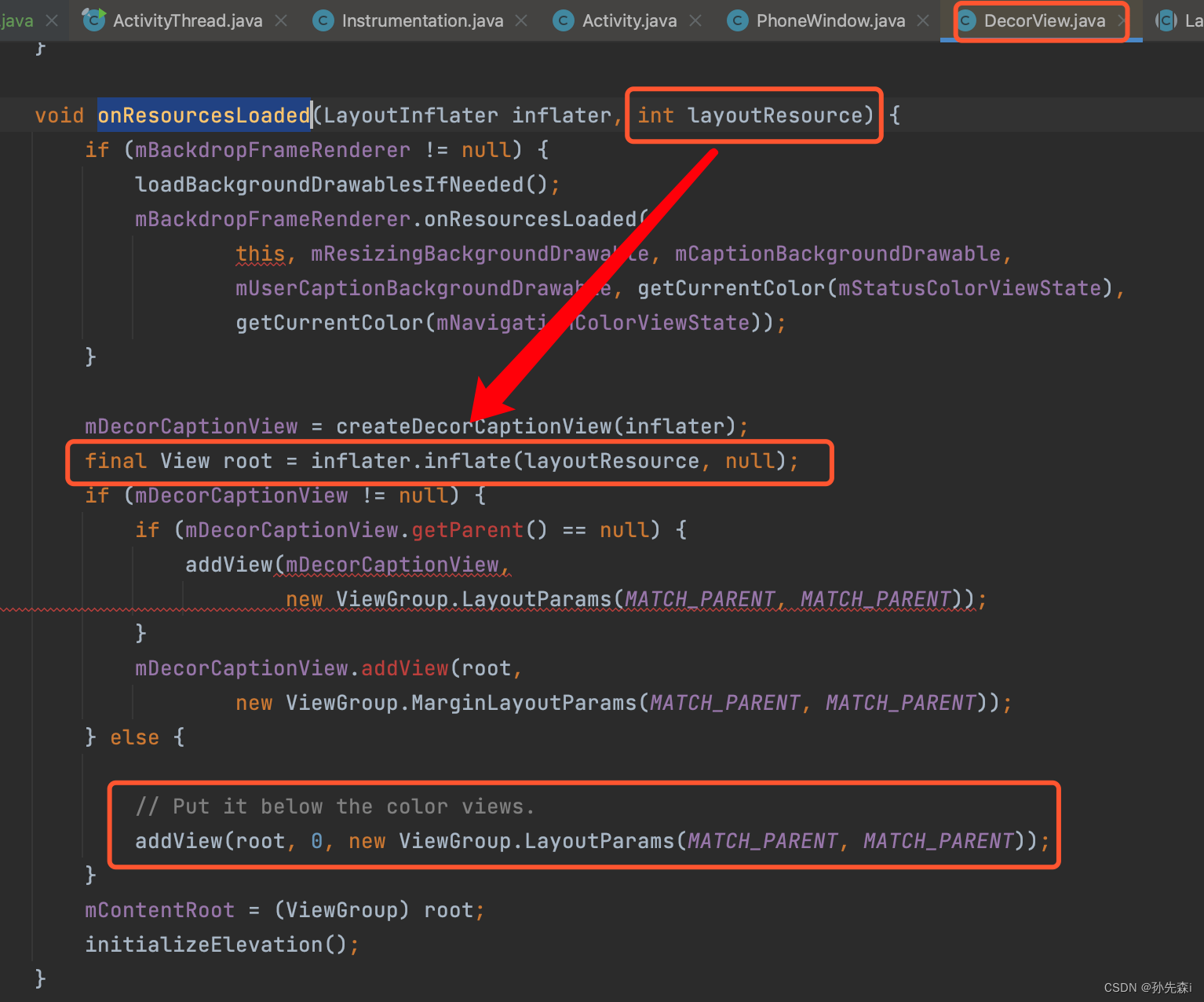The width and height of the screenshot is (1204, 1002).
Task: Click the selected onResourcesLoaded method name
Action: click(204, 115)
